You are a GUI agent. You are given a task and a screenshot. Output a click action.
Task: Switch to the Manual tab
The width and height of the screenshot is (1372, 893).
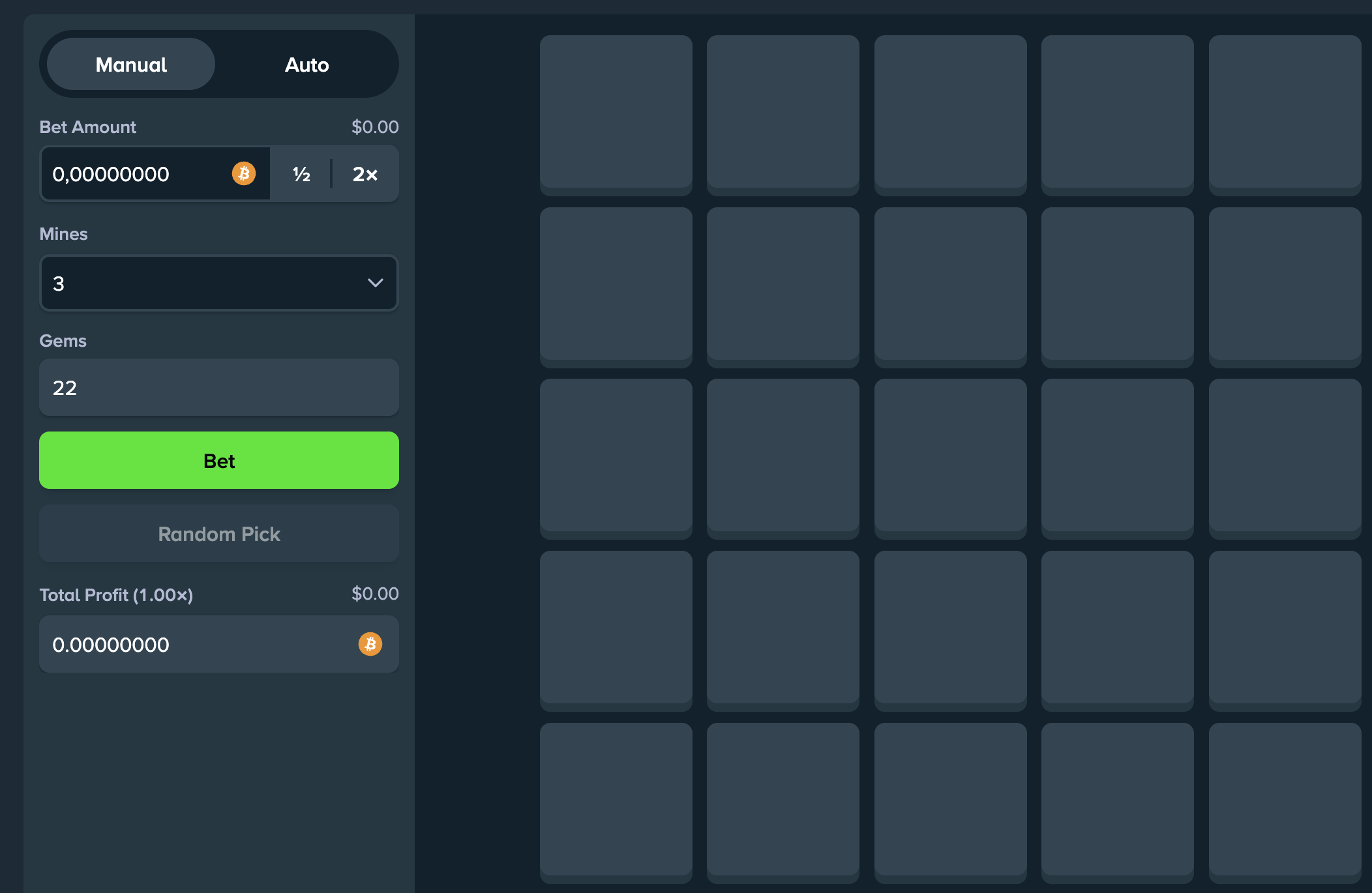coord(131,64)
